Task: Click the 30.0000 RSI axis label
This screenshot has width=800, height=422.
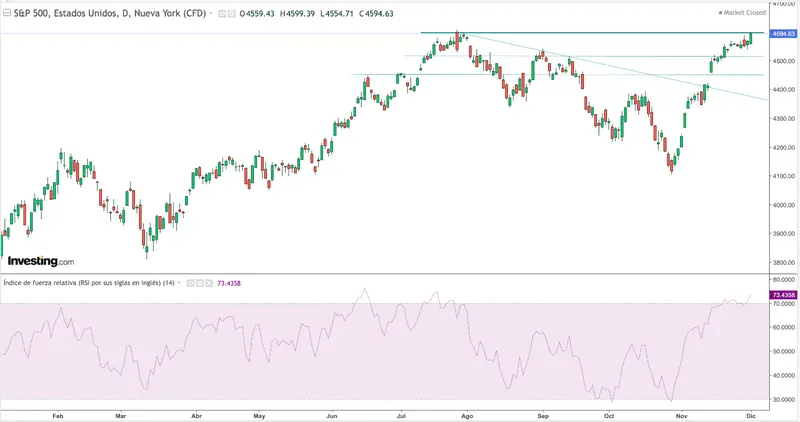Action: [x=784, y=400]
